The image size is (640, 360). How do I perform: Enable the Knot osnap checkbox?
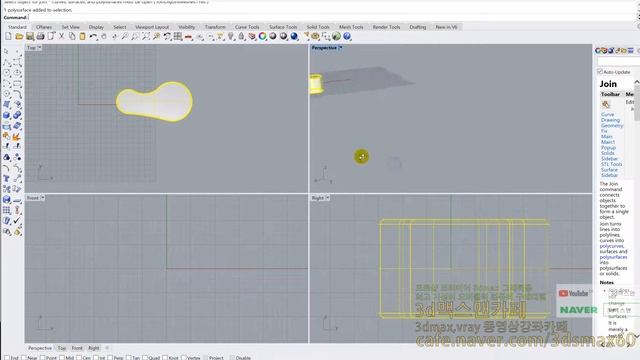pos(165,358)
